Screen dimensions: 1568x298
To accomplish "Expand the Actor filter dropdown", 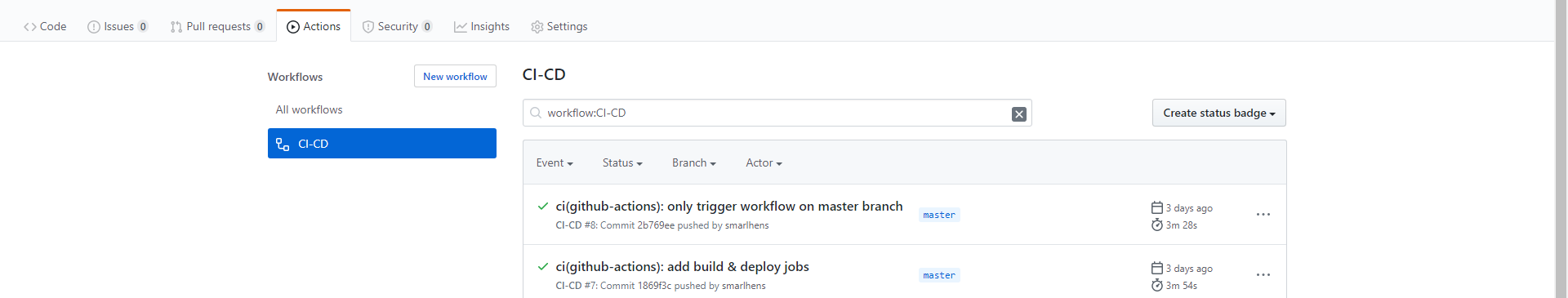I will 764,163.
